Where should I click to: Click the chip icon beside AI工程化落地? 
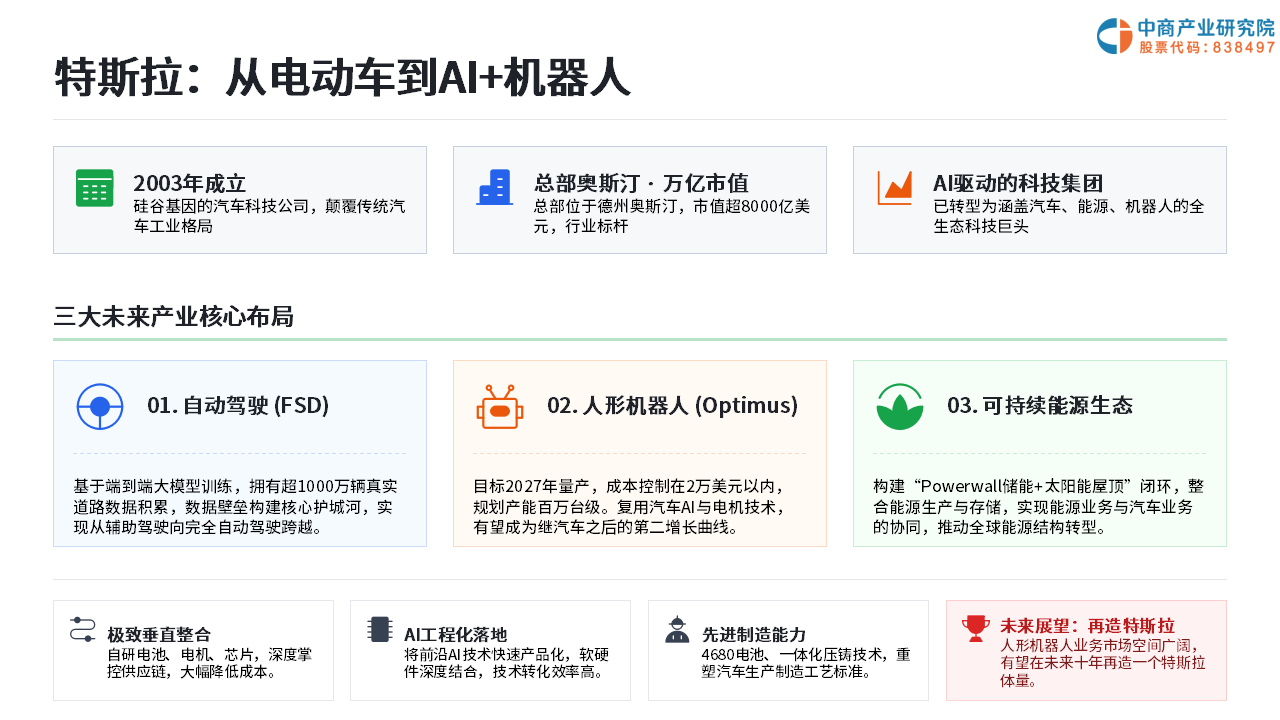point(379,630)
